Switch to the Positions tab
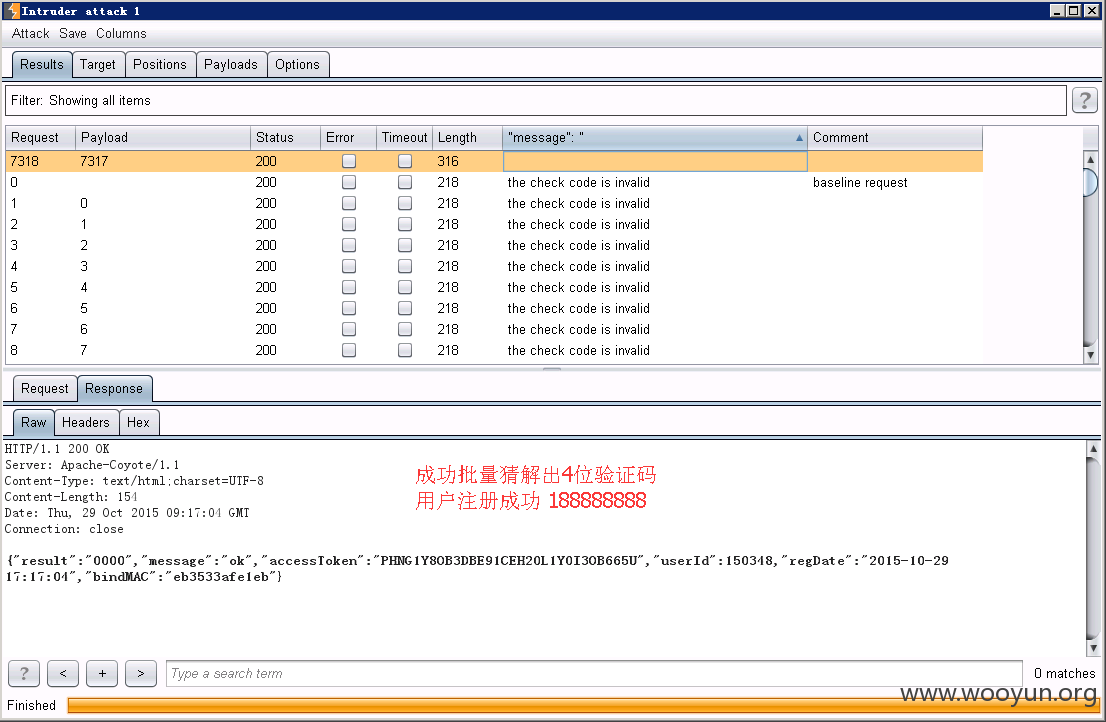This screenshot has height=722, width=1106. tap(160, 64)
